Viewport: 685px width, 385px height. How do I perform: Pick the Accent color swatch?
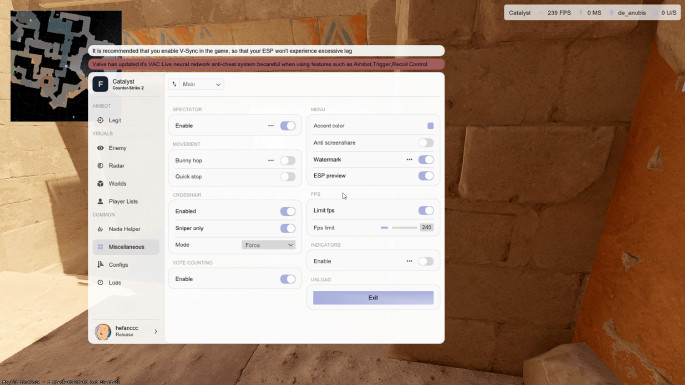[x=430, y=126]
